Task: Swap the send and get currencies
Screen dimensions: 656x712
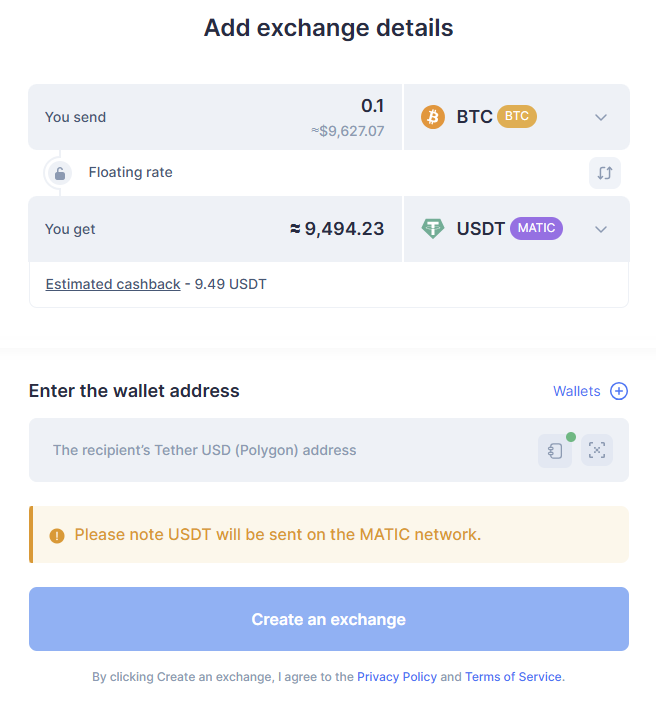Action: (x=604, y=172)
